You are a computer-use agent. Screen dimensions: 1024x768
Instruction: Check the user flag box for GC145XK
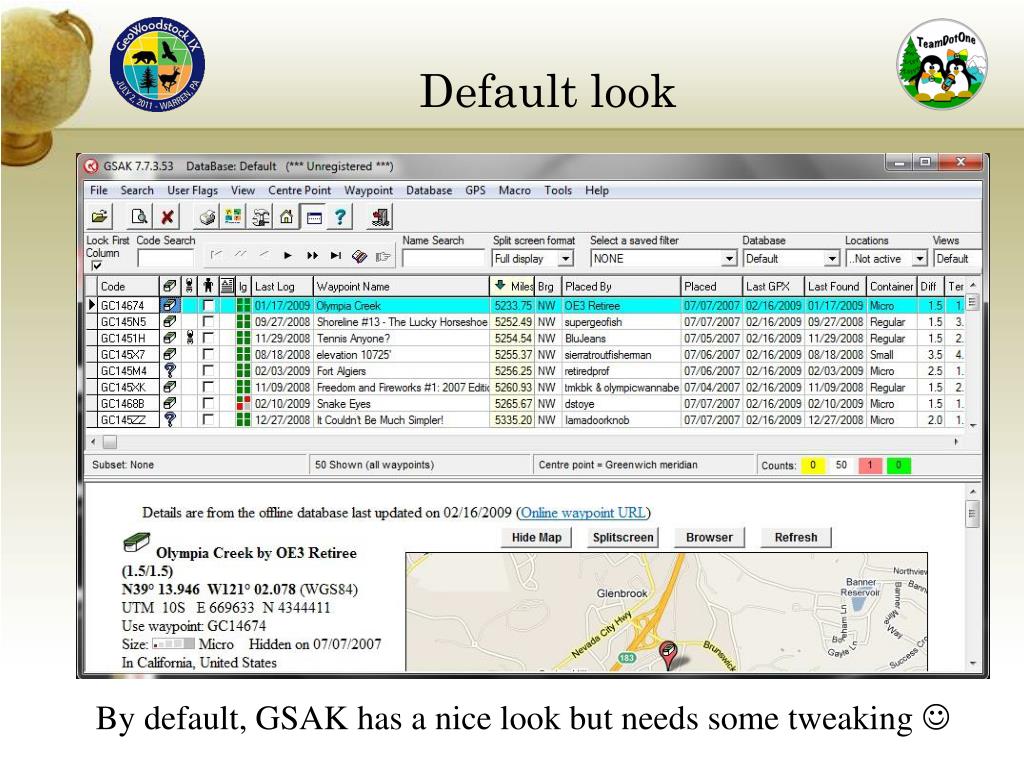208,387
